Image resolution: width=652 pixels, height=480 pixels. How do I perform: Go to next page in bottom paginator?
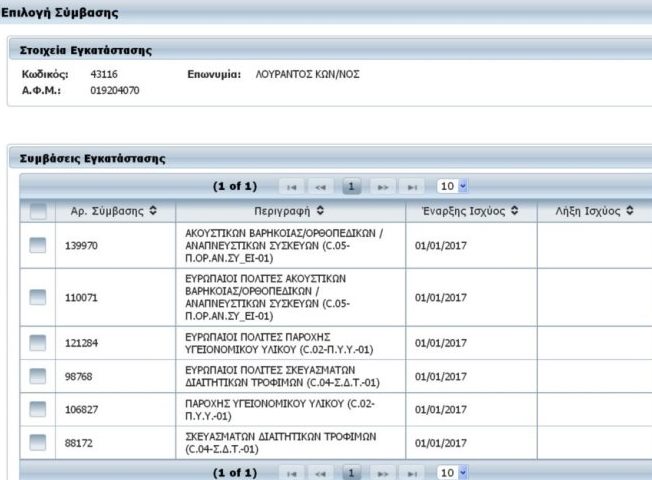coord(383,473)
